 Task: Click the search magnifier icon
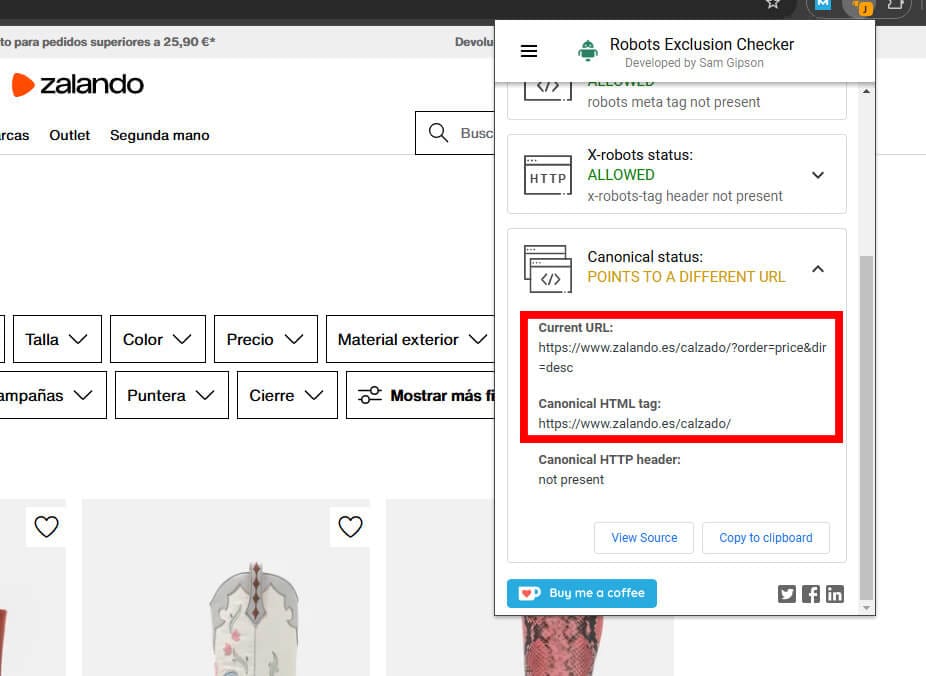pyautogui.click(x=438, y=132)
